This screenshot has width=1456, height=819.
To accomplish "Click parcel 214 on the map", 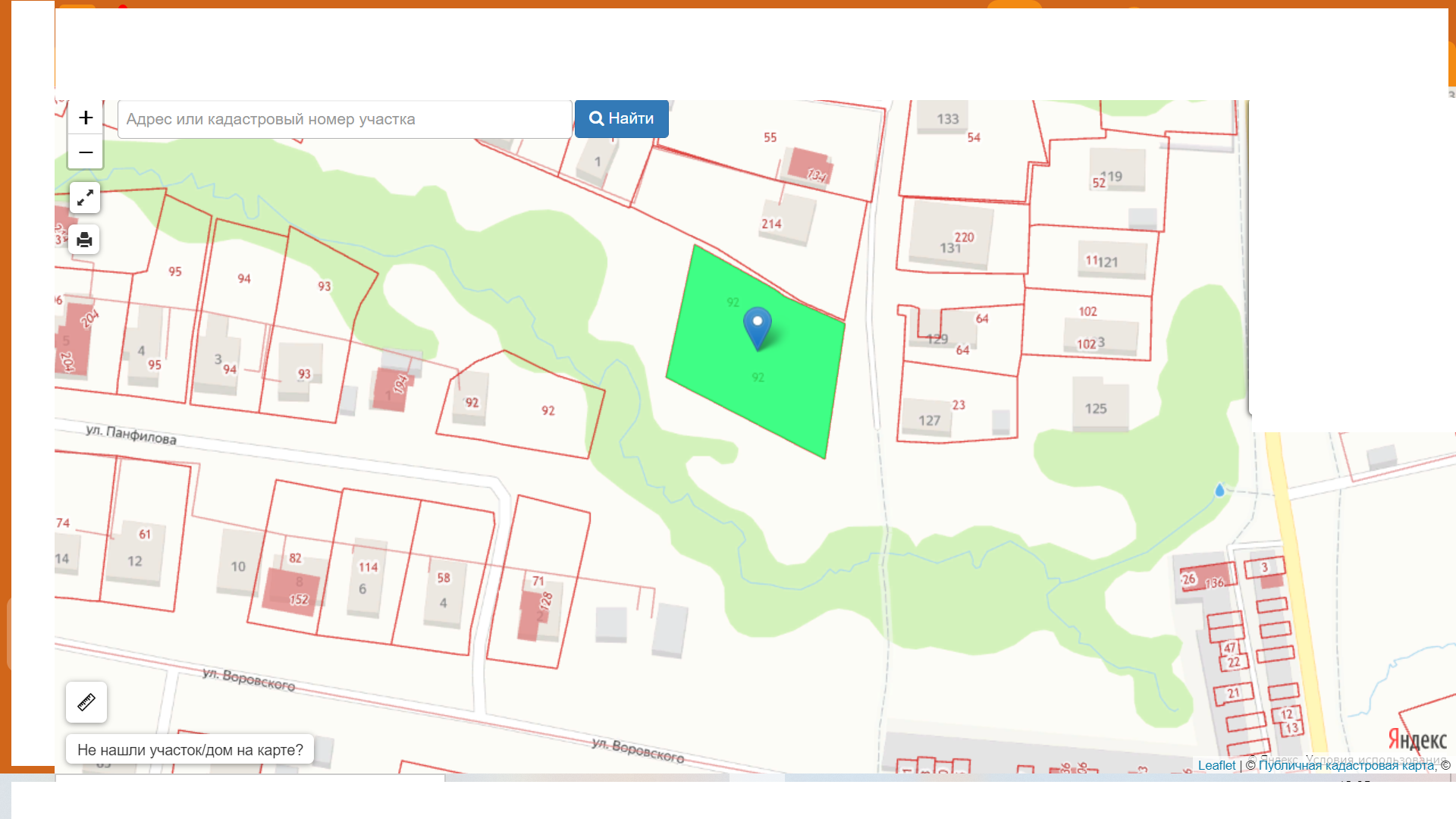I will click(772, 224).
